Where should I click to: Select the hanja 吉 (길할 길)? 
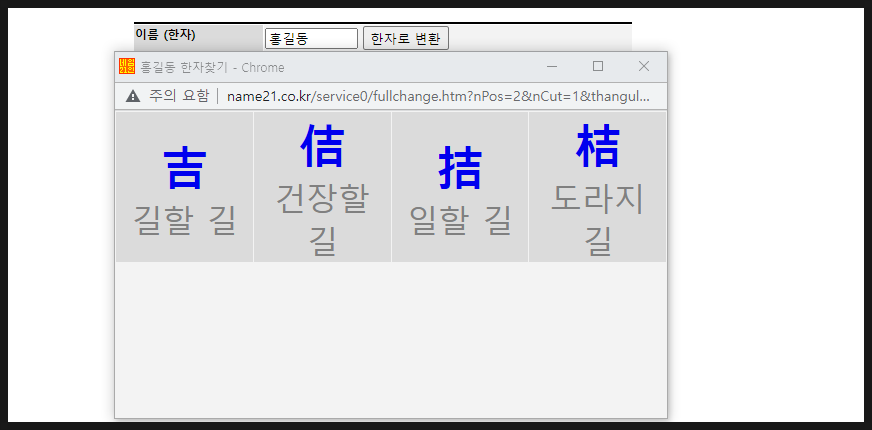[185, 169]
